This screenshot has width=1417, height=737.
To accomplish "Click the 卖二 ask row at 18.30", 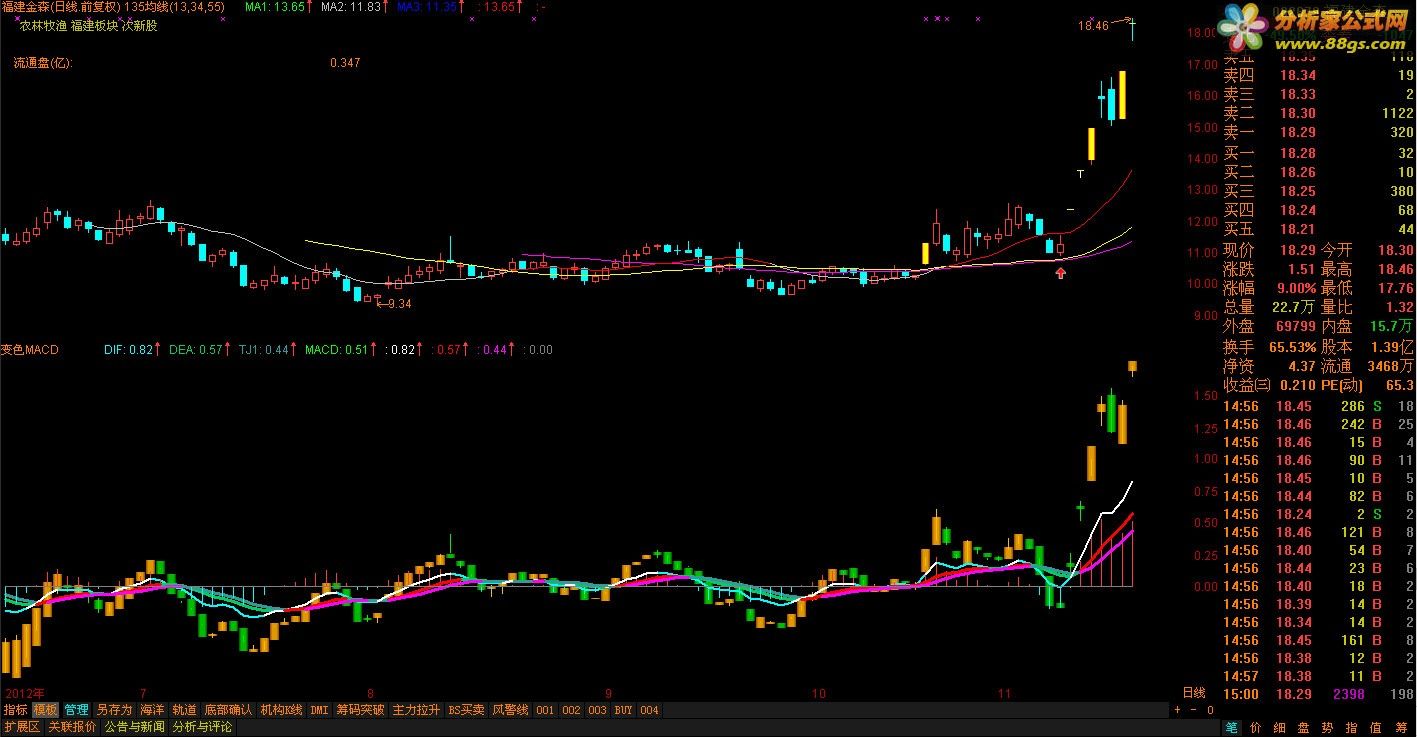I will pos(1319,113).
